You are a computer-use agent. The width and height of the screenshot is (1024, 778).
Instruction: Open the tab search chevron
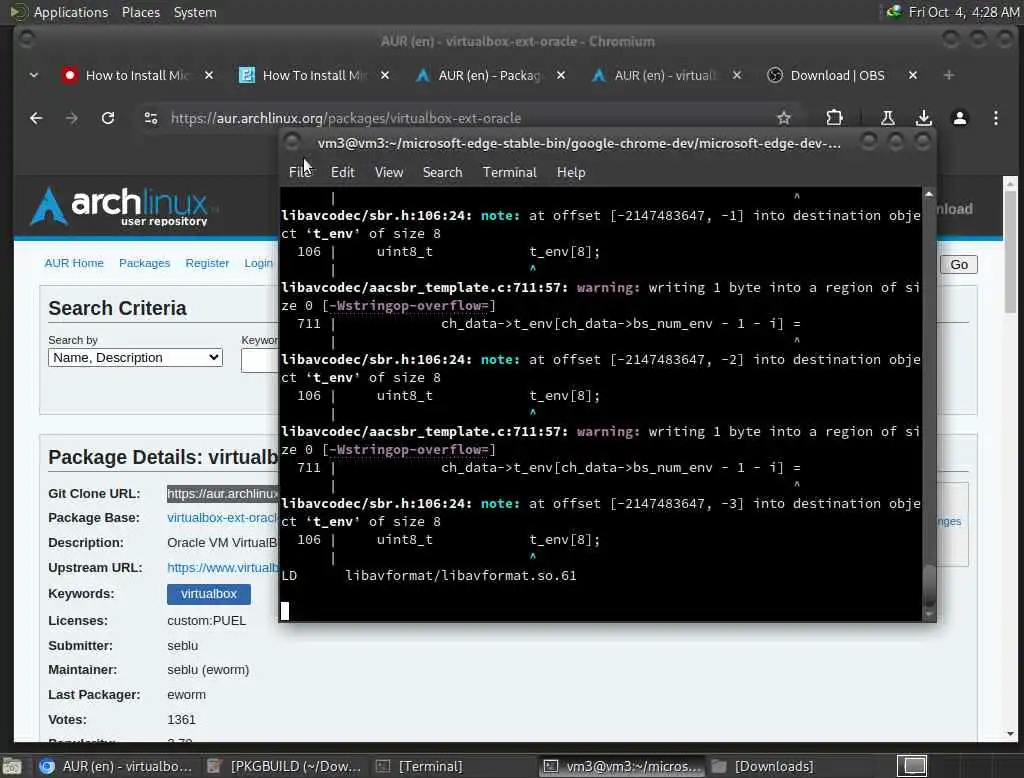(34, 75)
